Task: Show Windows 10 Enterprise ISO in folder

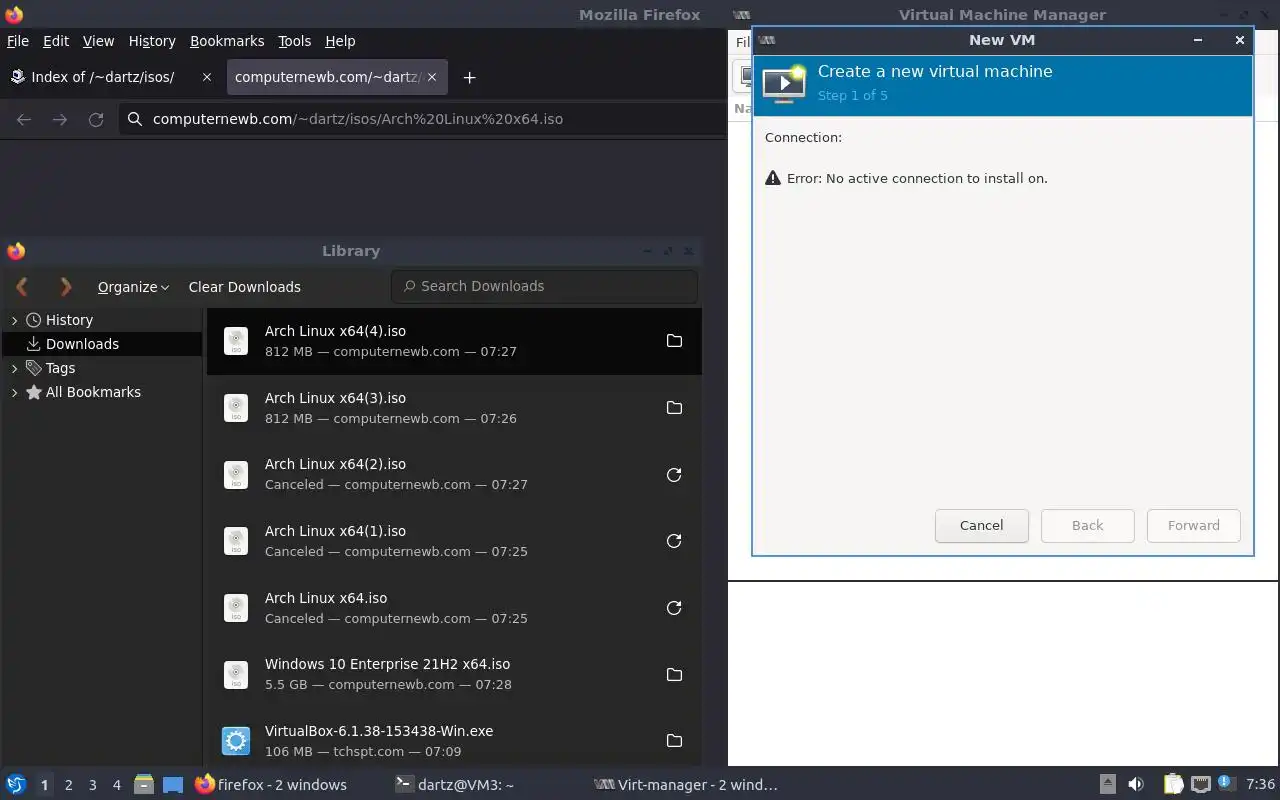Action: point(674,675)
